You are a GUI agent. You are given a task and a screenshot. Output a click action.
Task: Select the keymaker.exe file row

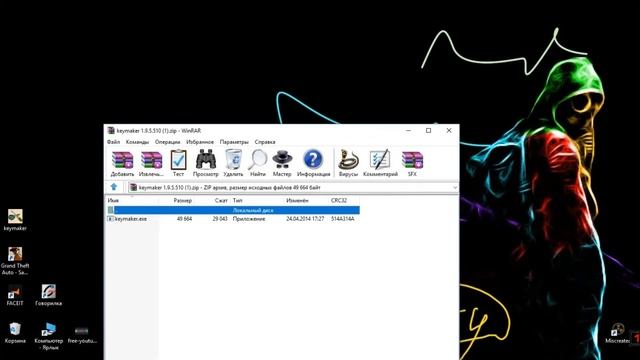point(233,219)
